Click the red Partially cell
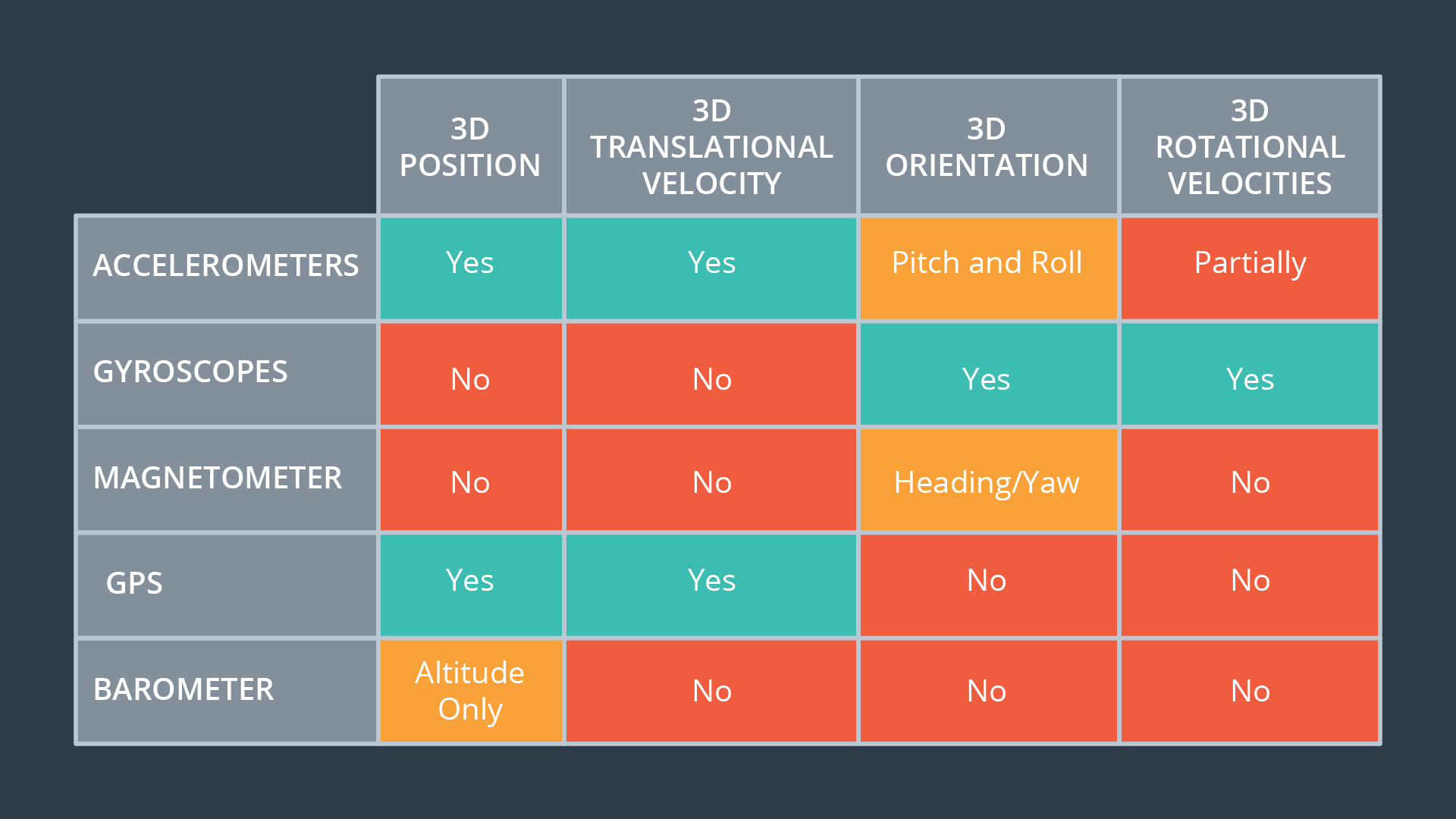This screenshot has width=1456, height=819. (1250, 268)
